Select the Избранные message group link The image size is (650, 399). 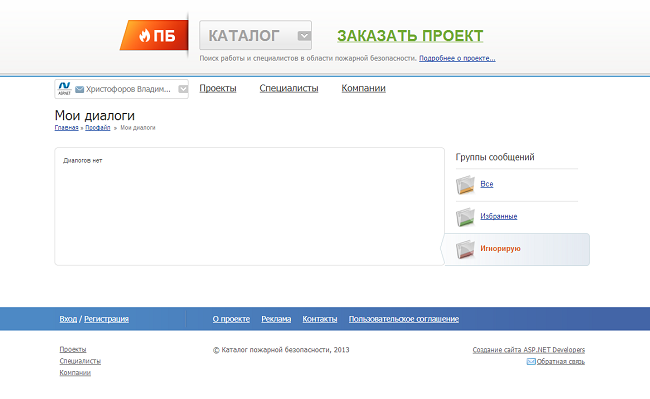pyautogui.click(x=499, y=216)
